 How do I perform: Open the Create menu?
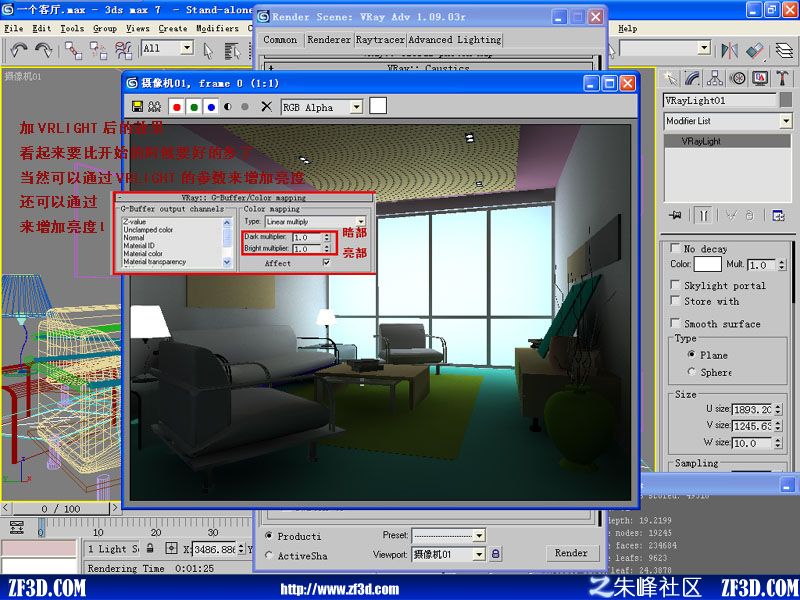[x=173, y=29]
